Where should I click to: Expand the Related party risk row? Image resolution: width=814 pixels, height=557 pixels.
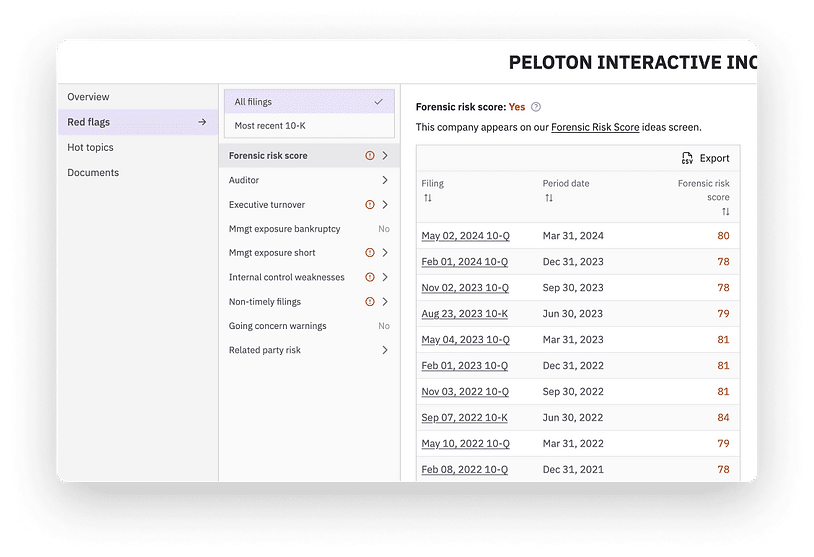(x=385, y=351)
